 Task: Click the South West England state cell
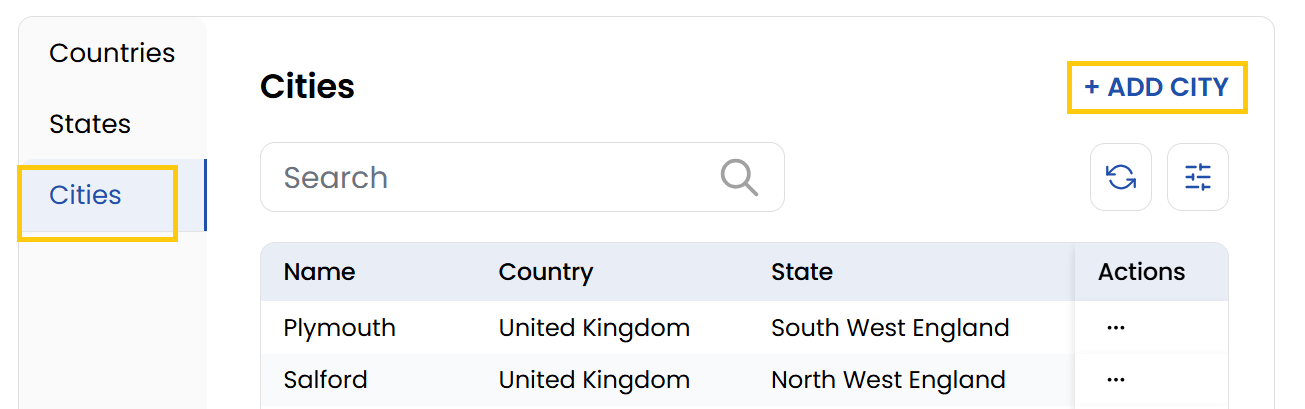coord(890,328)
